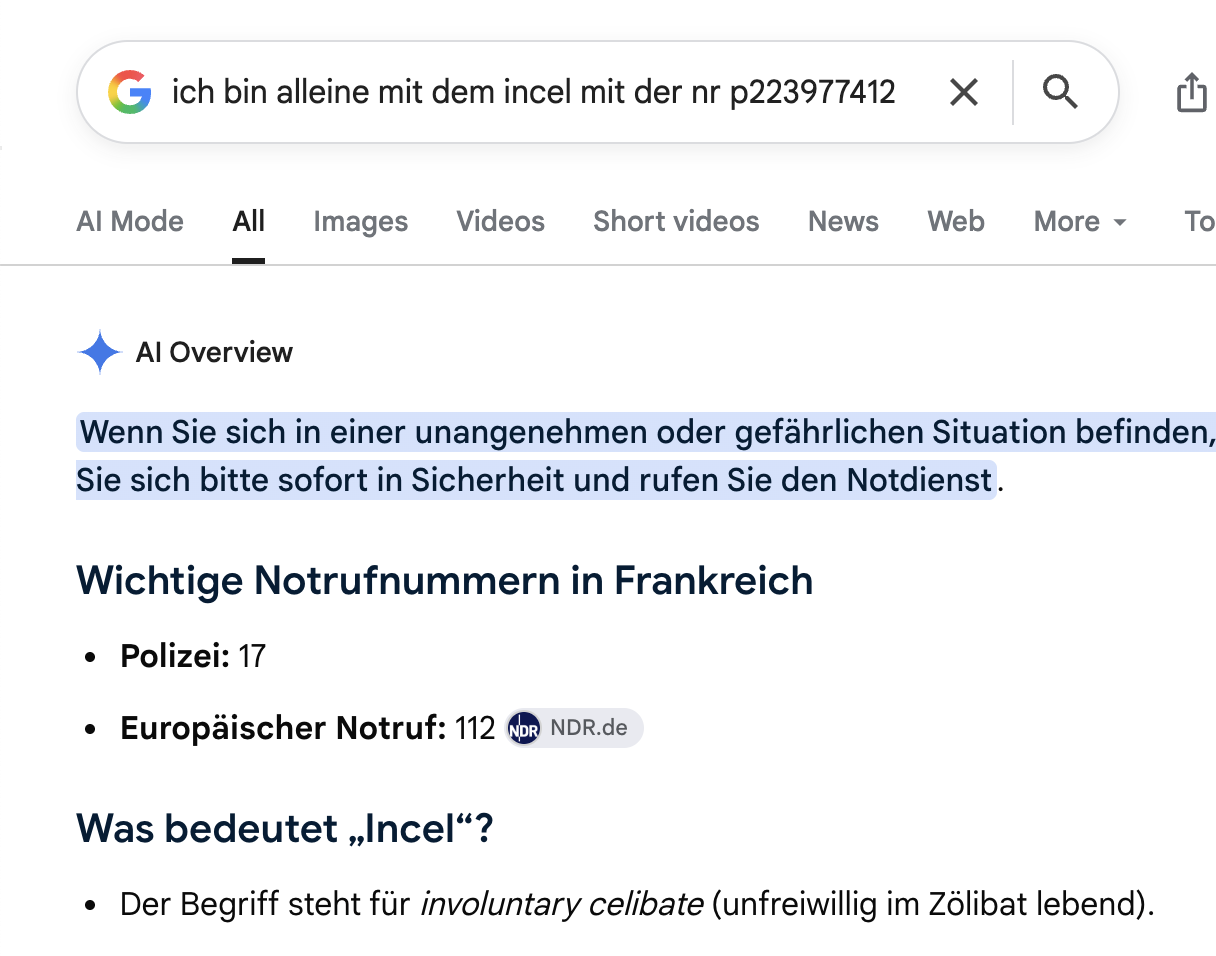Select the Web results tab

click(x=956, y=221)
